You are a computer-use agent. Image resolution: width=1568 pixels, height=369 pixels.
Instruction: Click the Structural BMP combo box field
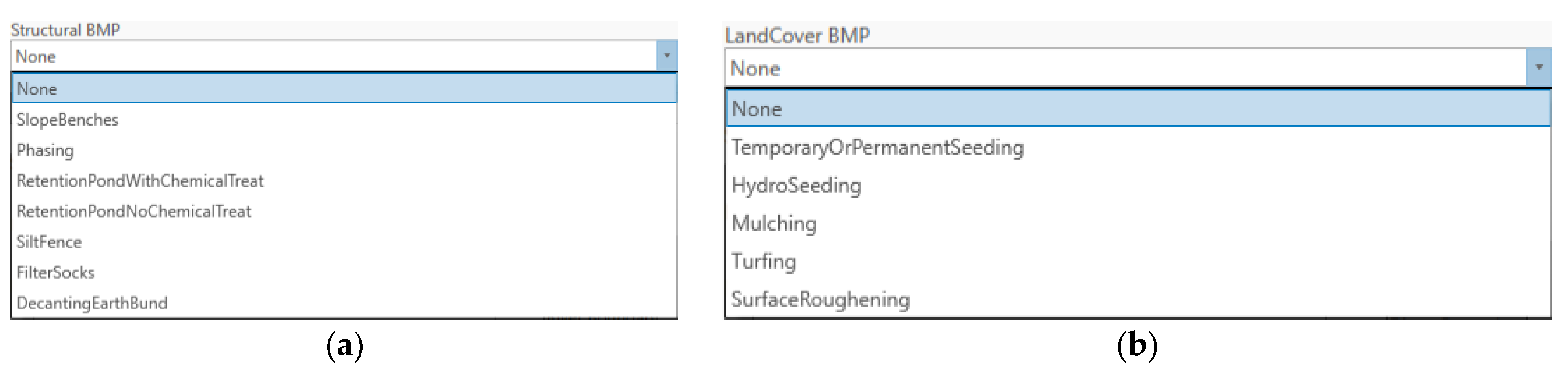[334, 56]
